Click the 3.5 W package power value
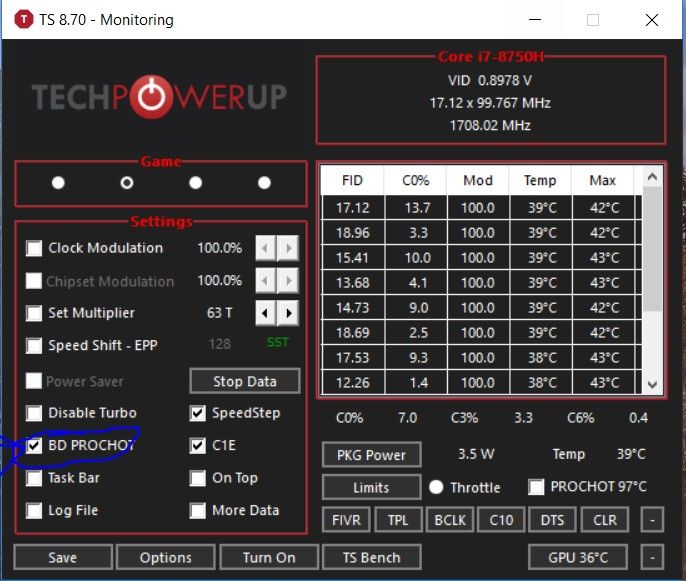686x581 pixels. click(476, 454)
